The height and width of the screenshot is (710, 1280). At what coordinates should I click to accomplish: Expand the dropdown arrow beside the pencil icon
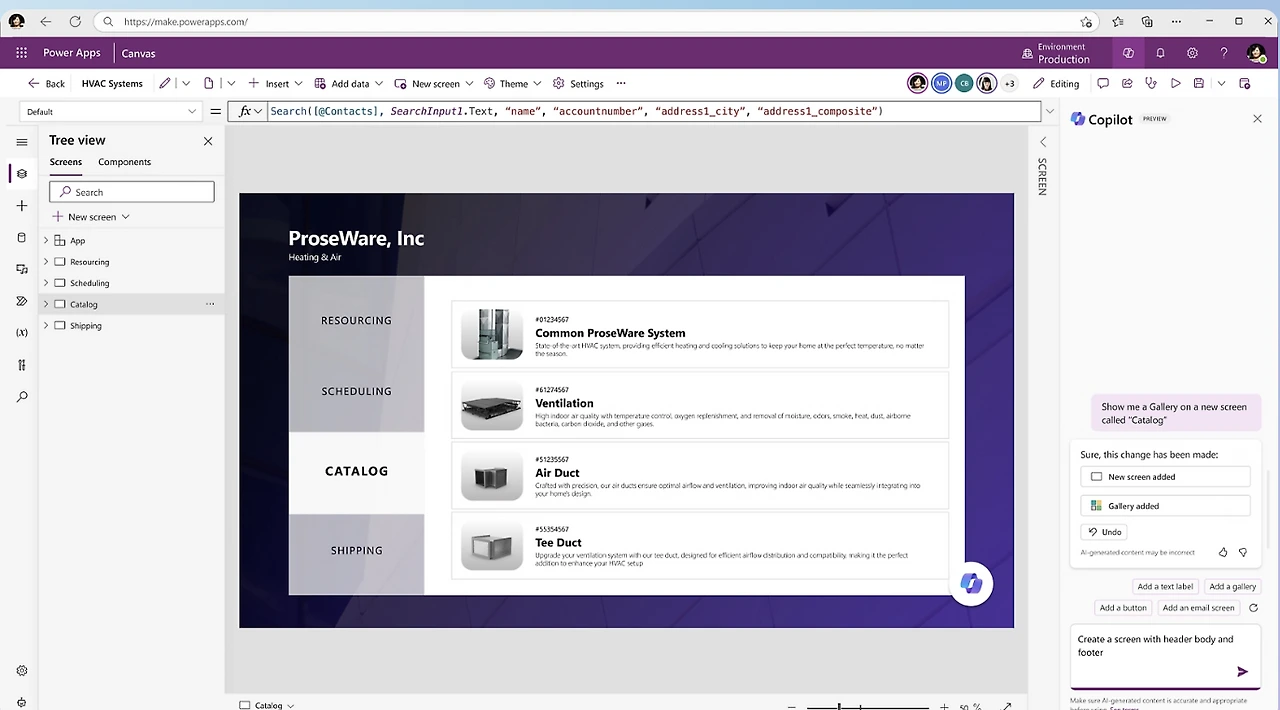[x=186, y=84]
